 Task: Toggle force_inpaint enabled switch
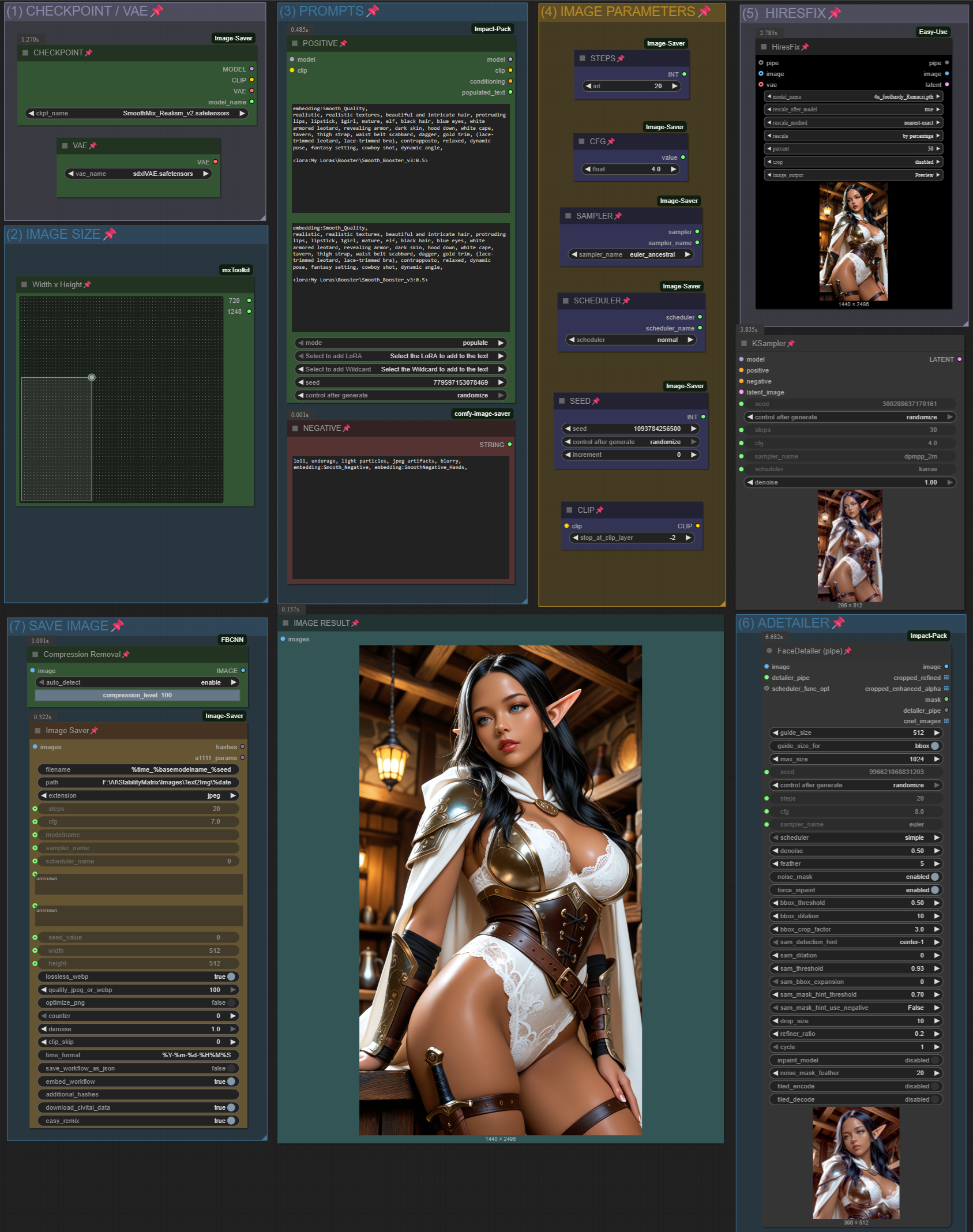tap(934, 891)
